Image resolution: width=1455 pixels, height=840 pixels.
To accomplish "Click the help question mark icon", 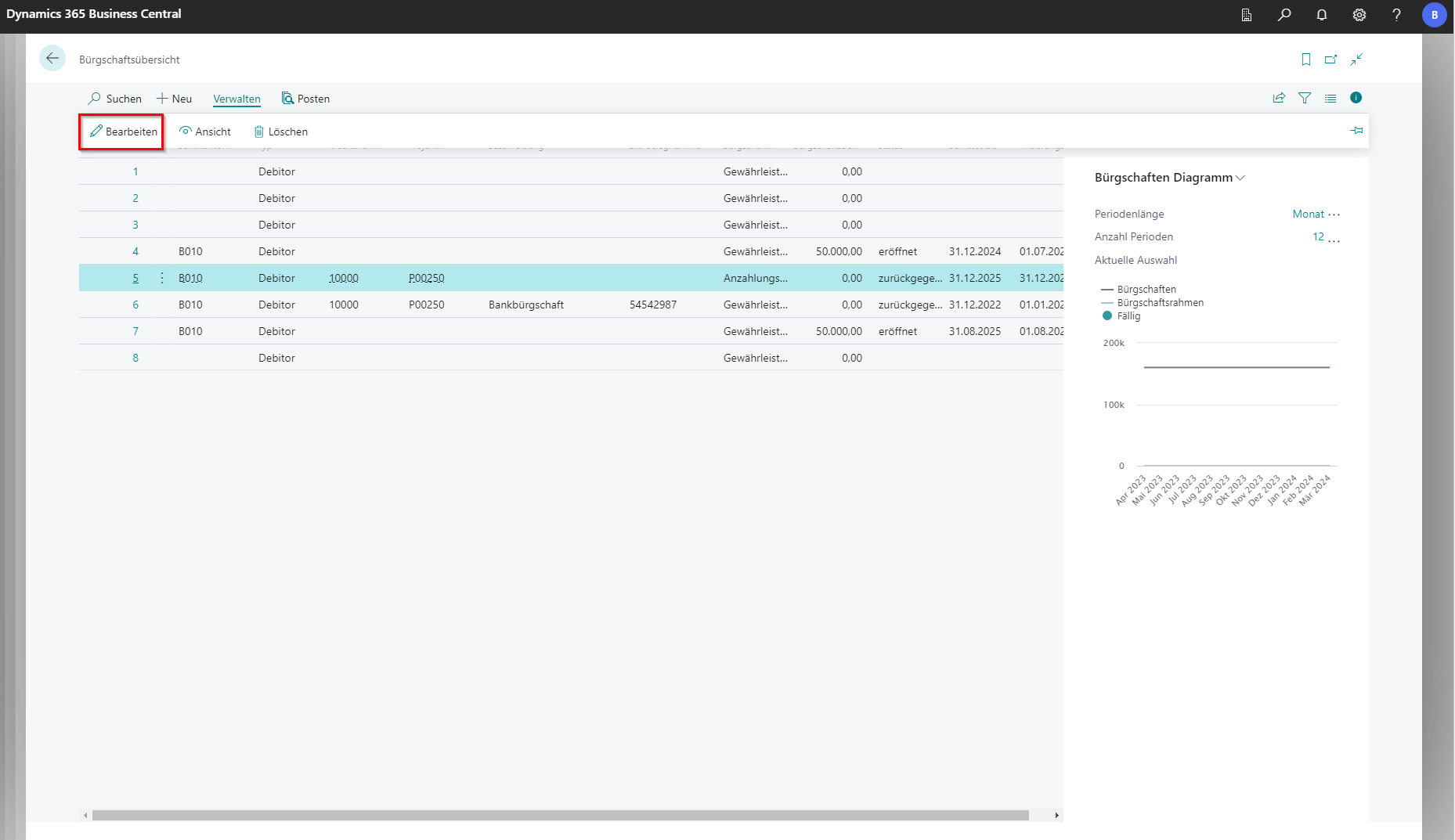I will point(1396,15).
